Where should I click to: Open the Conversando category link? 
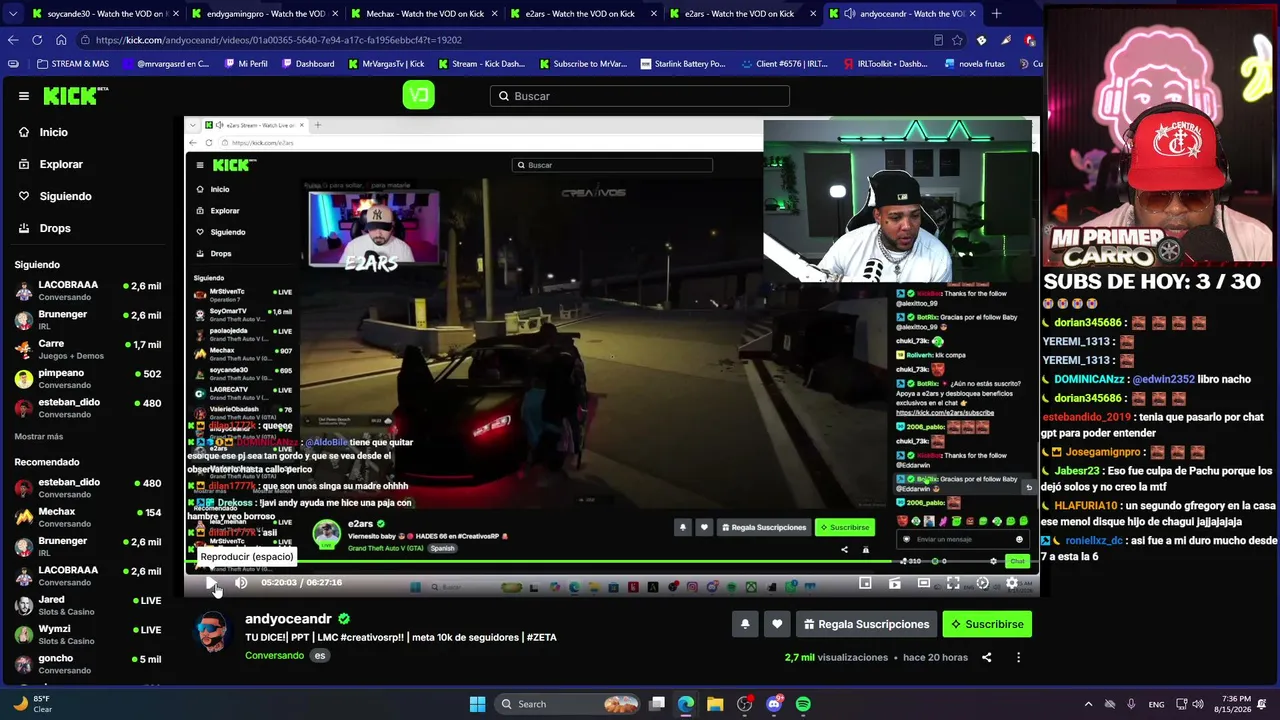pos(274,655)
